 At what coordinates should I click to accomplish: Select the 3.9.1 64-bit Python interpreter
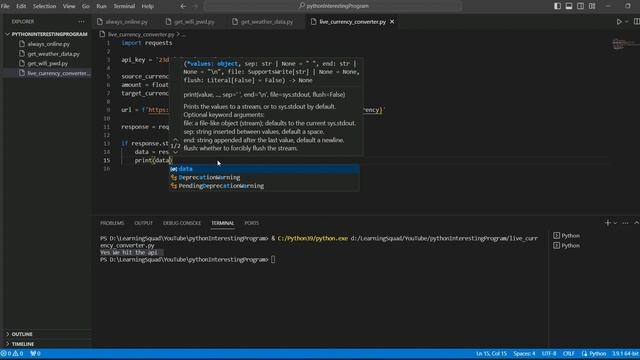pyautogui.click(x=625, y=354)
